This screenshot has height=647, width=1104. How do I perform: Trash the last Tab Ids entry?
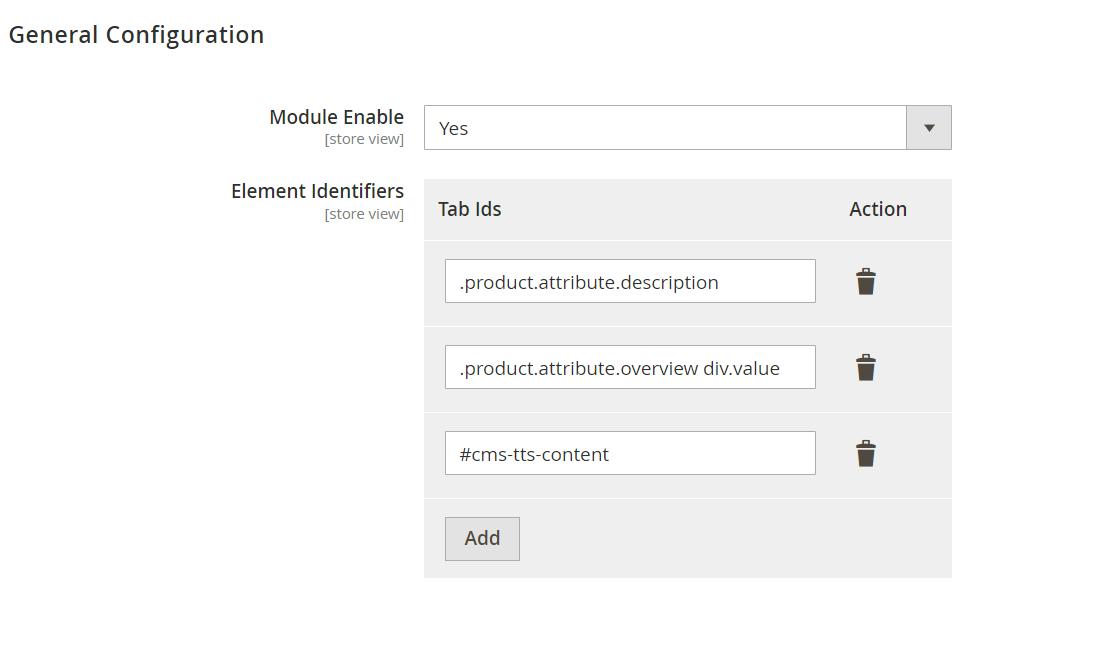click(x=866, y=454)
